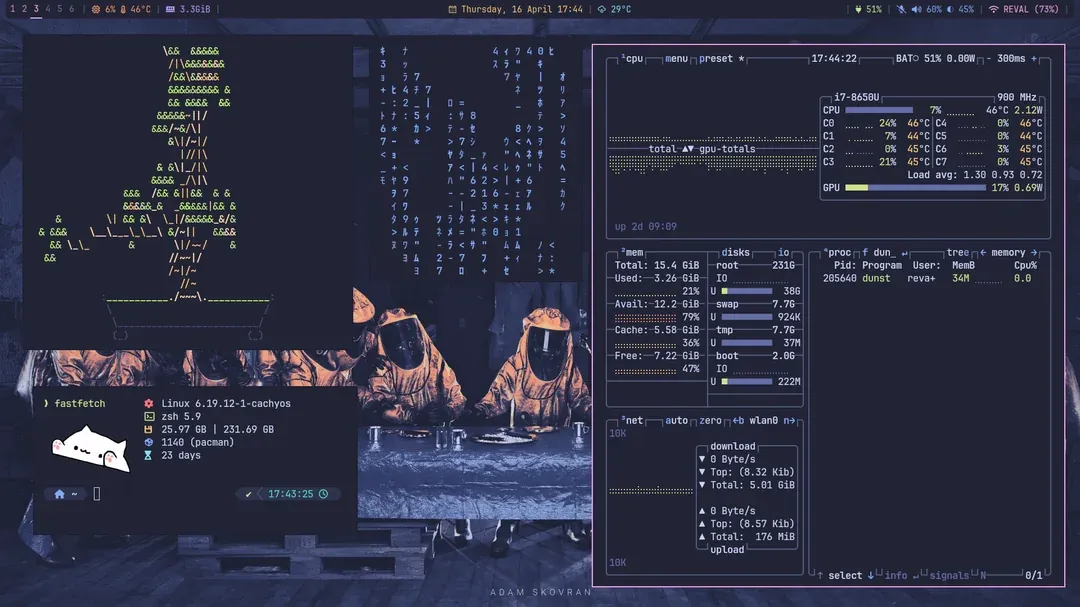Toggle tree view in the proc panel
Image resolution: width=1080 pixels, height=607 pixels.
pyautogui.click(x=957, y=253)
